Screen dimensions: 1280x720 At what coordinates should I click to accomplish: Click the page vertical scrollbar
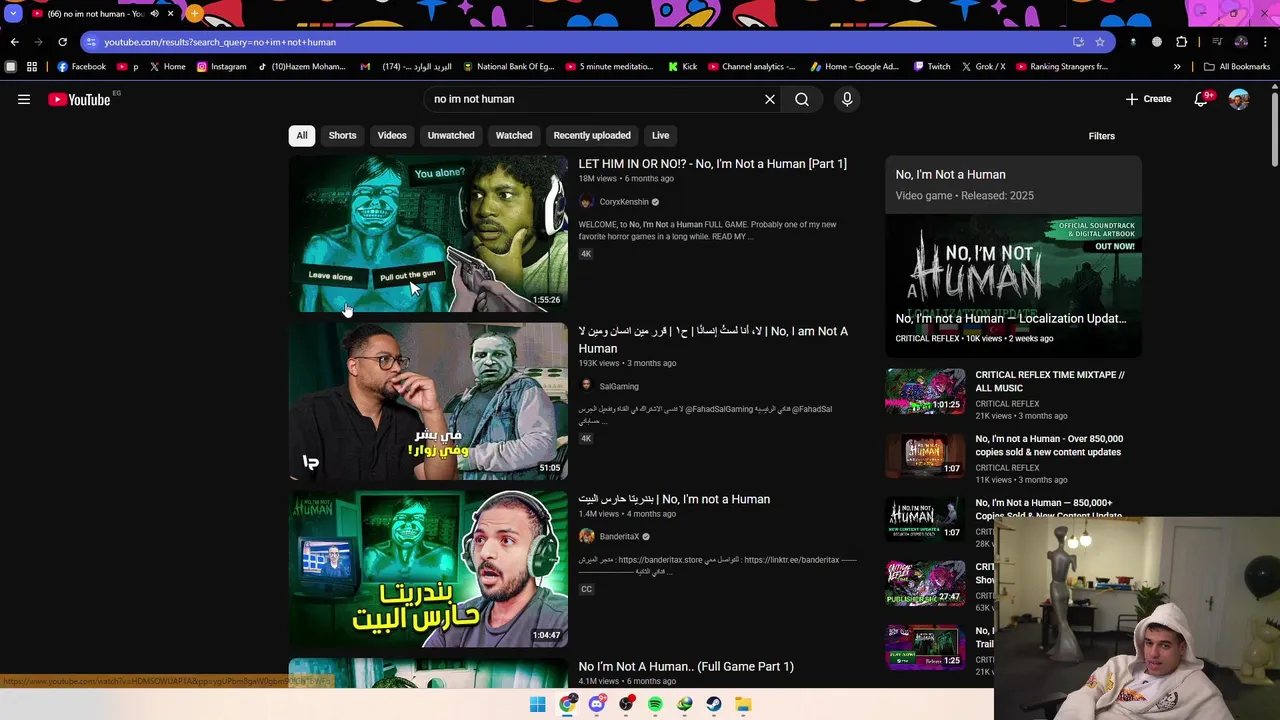(x=1275, y=130)
